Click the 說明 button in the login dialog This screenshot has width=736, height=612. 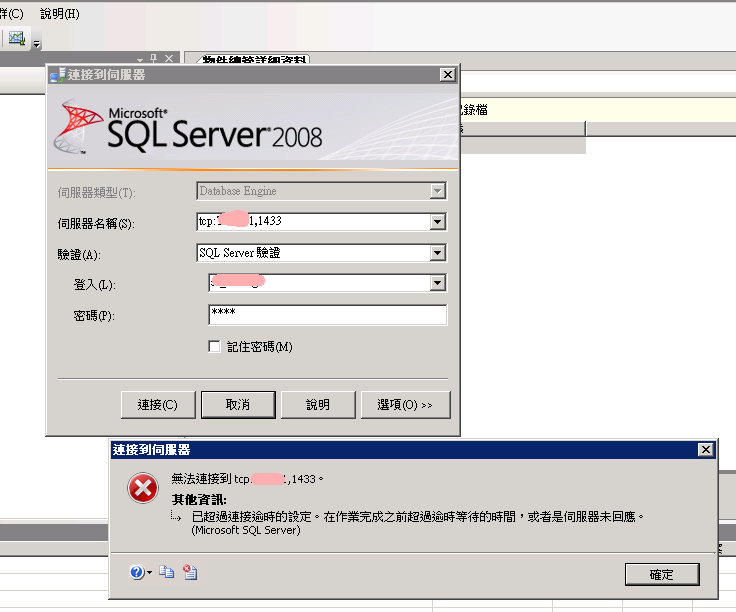coord(318,405)
